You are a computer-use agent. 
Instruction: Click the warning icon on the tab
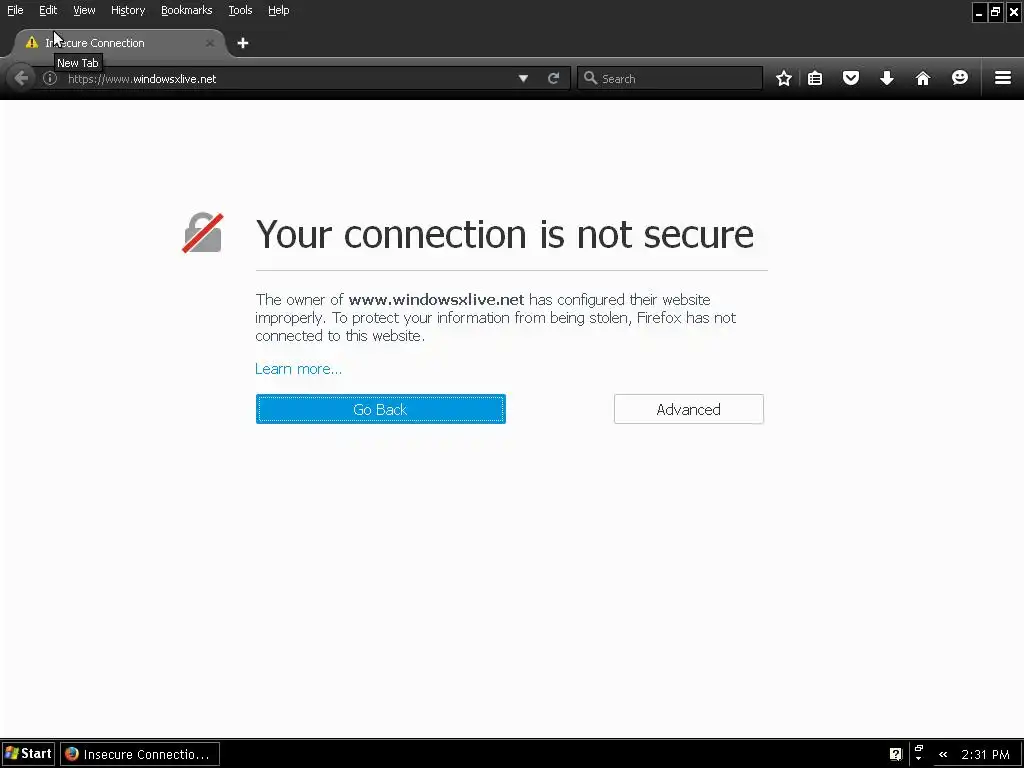(x=31, y=42)
